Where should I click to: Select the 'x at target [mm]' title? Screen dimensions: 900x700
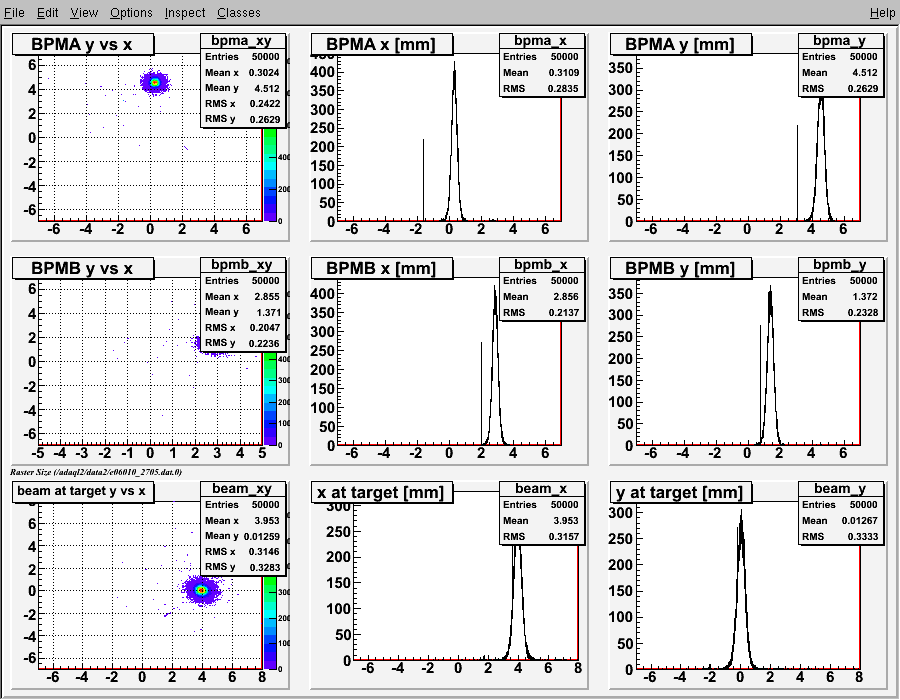pyautogui.click(x=382, y=492)
